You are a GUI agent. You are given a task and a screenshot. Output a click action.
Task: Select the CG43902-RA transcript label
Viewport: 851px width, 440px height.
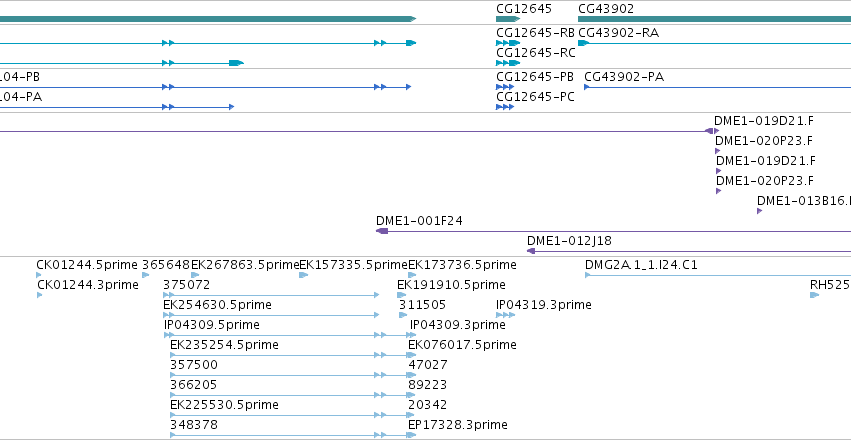tap(618, 33)
